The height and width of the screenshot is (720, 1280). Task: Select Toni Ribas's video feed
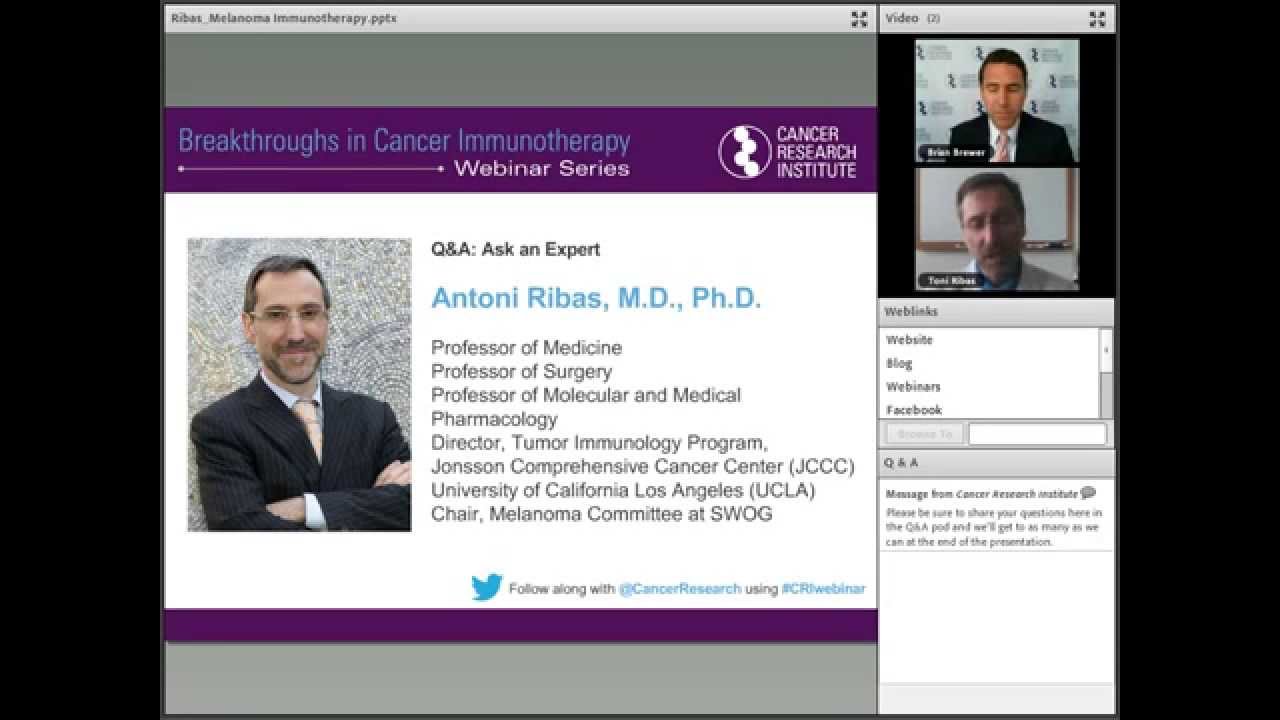tap(996, 229)
